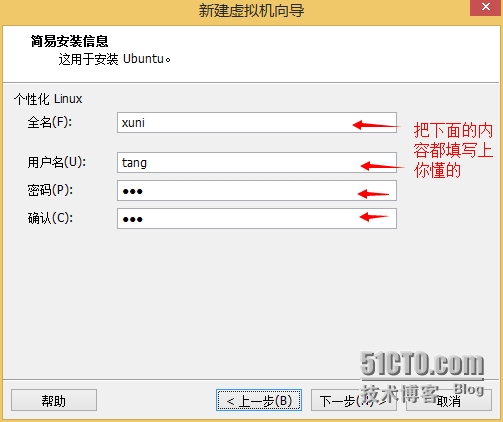Click the 全名(F): label
Image resolution: width=503 pixels, height=422 pixels.
(49, 122)
